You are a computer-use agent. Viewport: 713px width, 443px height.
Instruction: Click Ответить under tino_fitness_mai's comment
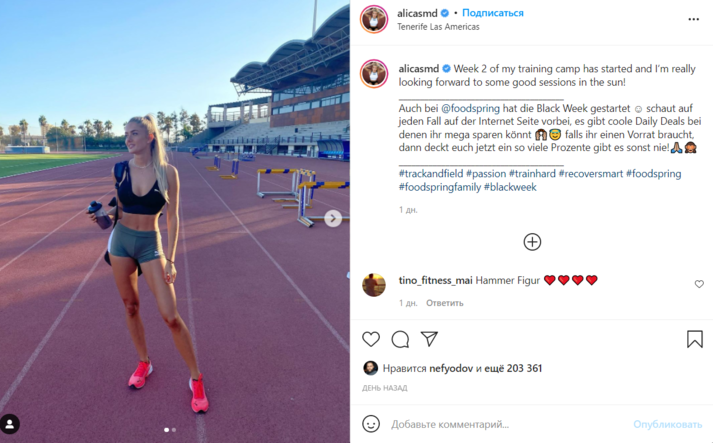click(444, 303)
